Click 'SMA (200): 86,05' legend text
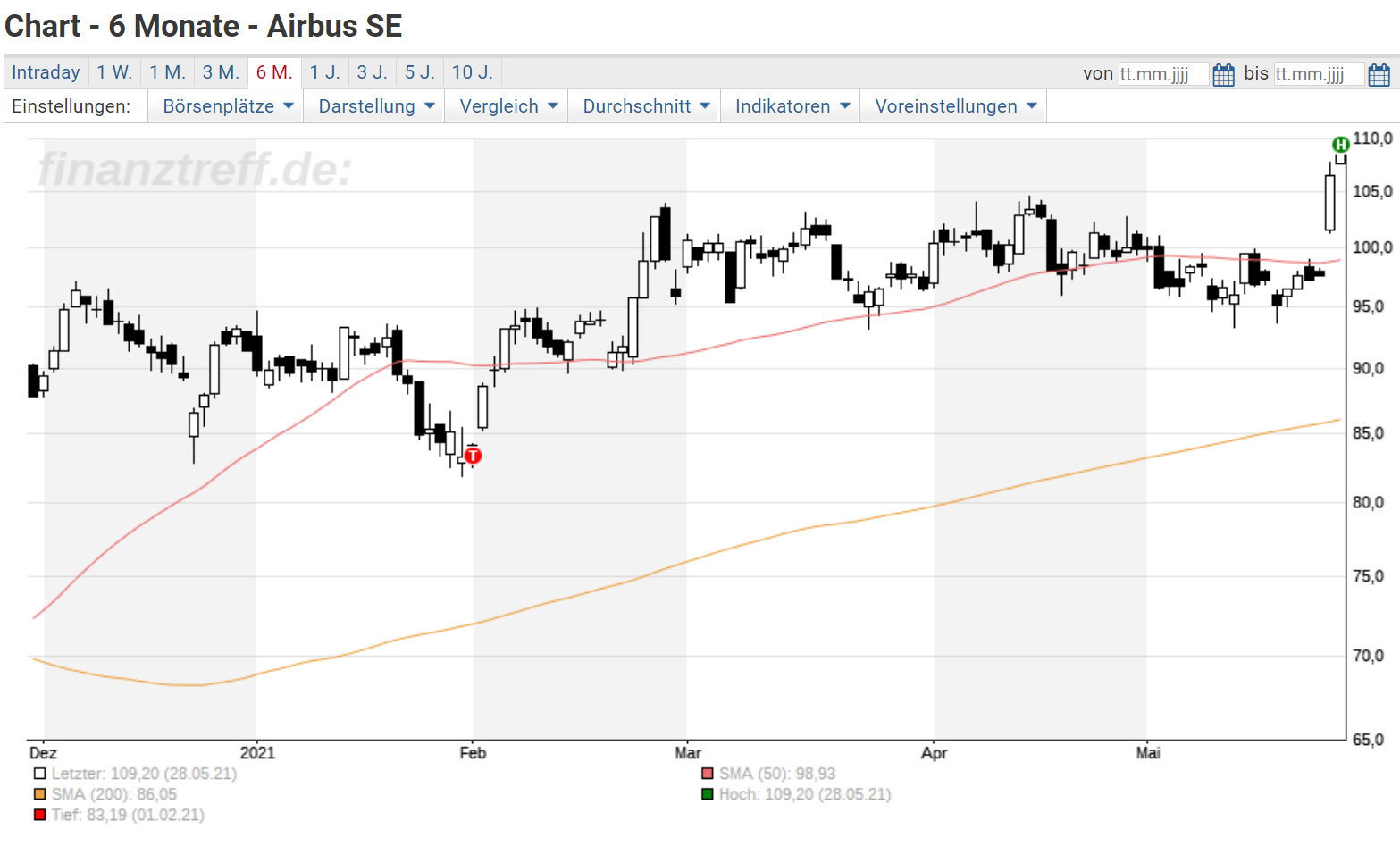The width and height of the screenshot is (1400, 846). pos(114,794)
